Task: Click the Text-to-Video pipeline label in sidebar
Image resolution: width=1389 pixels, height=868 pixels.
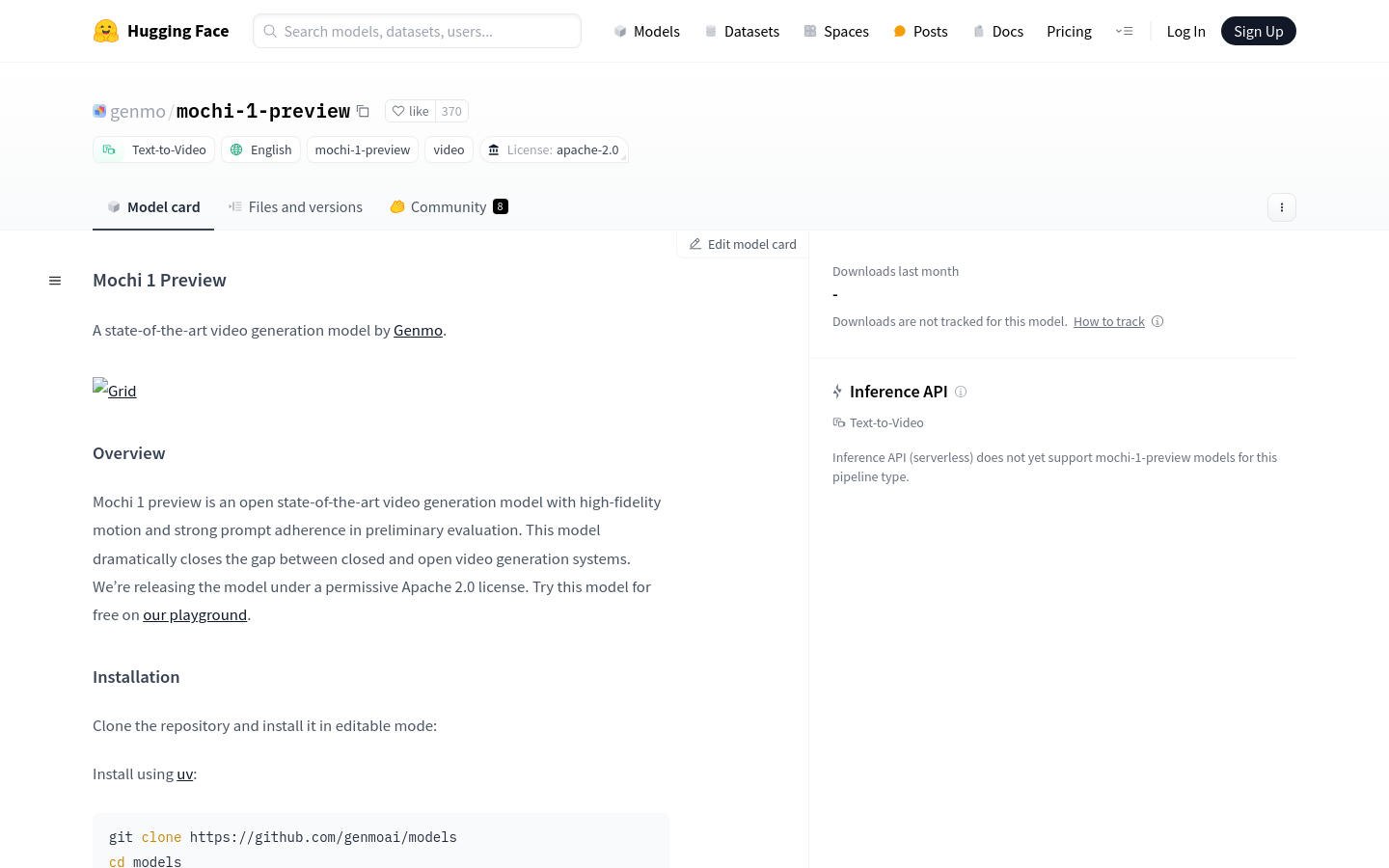Action: 878,422
